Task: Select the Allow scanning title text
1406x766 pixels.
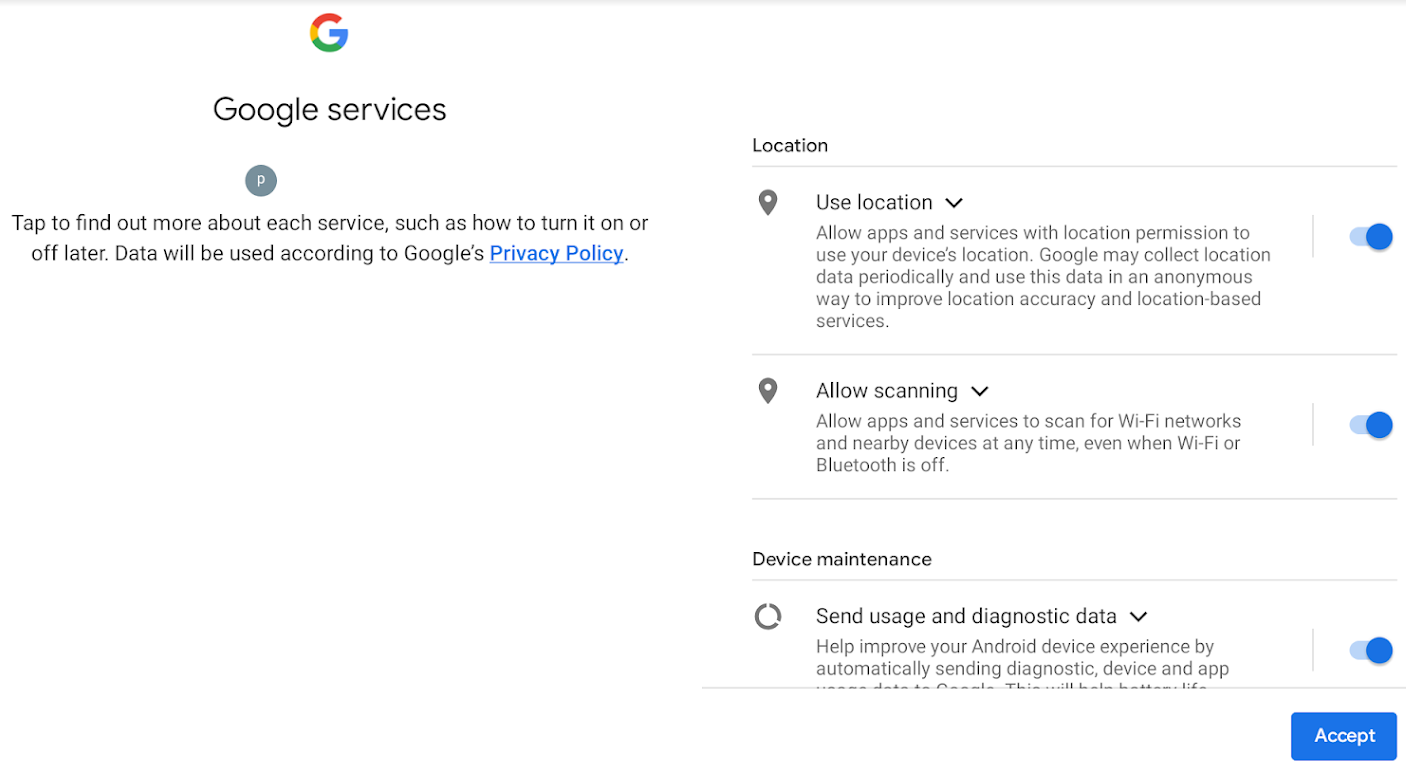Action: coord(886,391)
